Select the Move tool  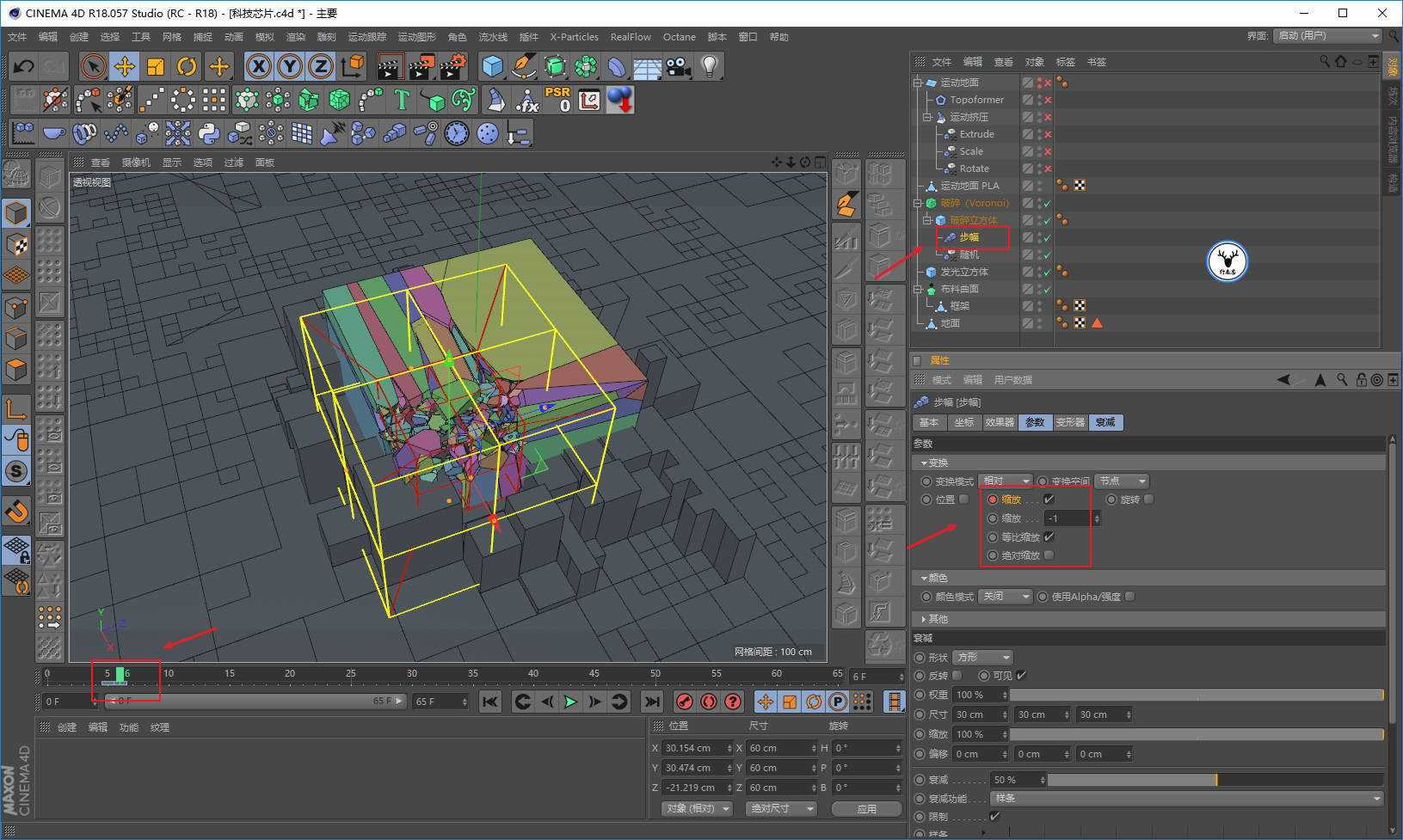[125, 66]
